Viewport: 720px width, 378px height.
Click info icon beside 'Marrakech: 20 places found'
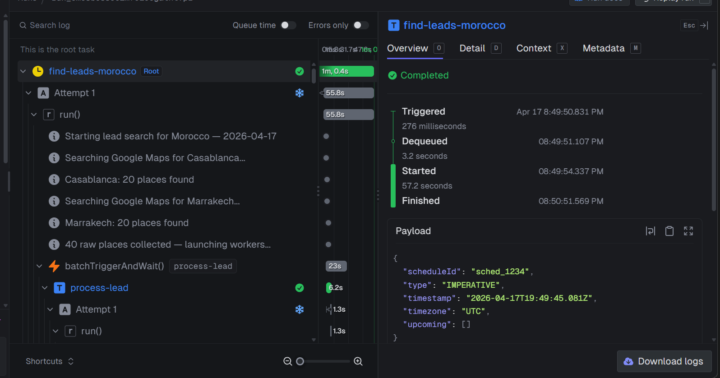pos(54,223)
